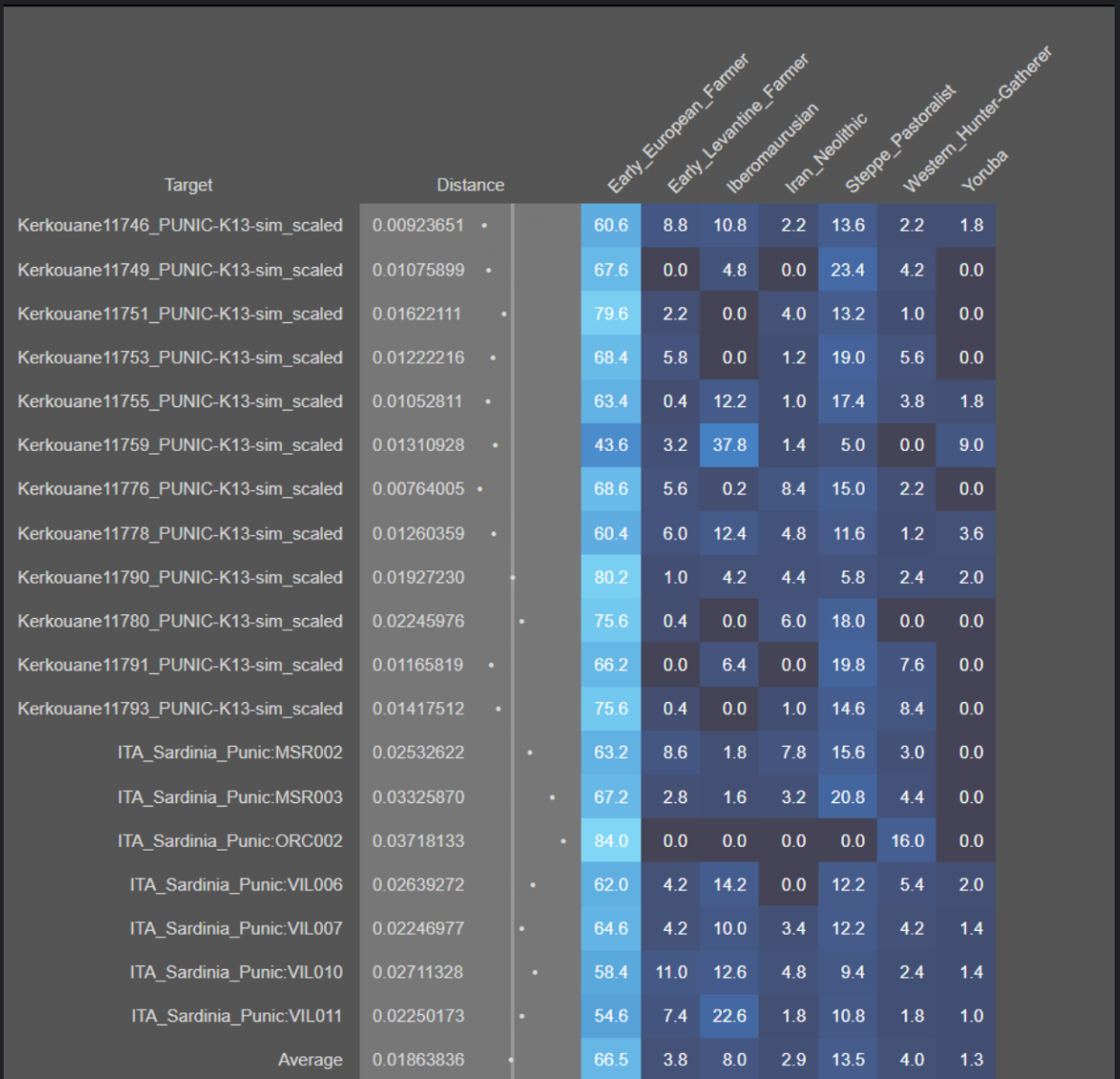The width and height of the screenshot is (1120, 1079).
Task: Click the Early_Levantine_Farmer column header
Action: (x=737, y=124)
